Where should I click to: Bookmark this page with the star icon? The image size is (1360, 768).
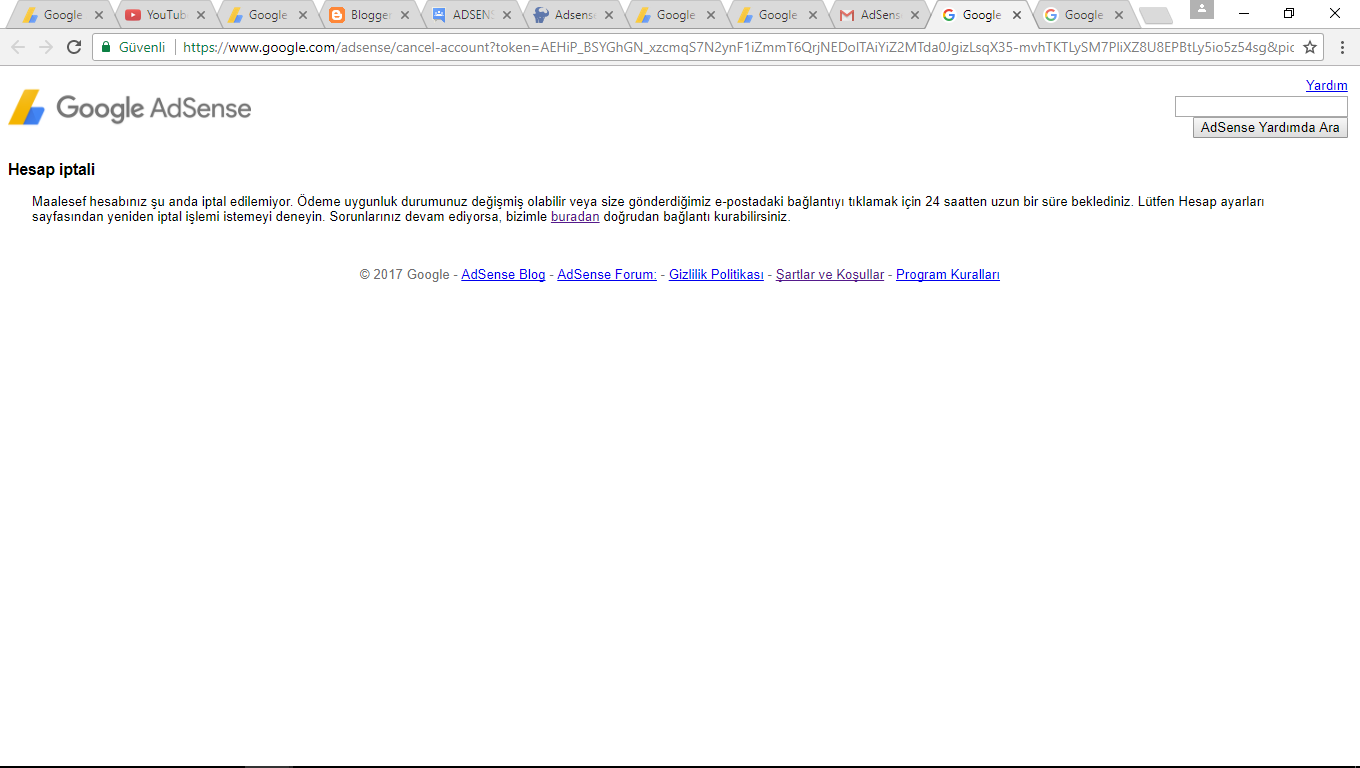pos(1310,47)
